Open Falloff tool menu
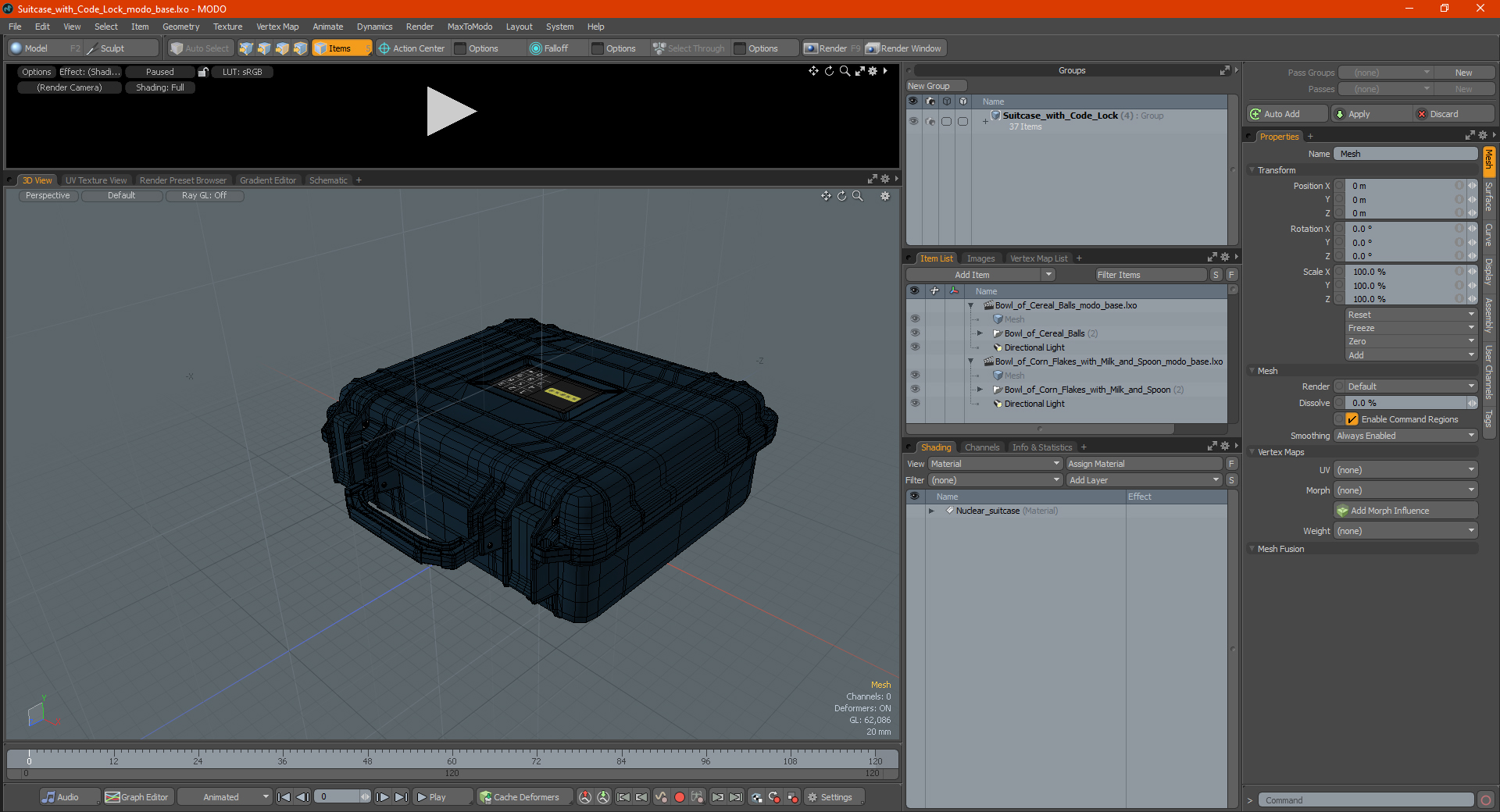Viewport: 1500px width, 812px height. click(549, 48)
